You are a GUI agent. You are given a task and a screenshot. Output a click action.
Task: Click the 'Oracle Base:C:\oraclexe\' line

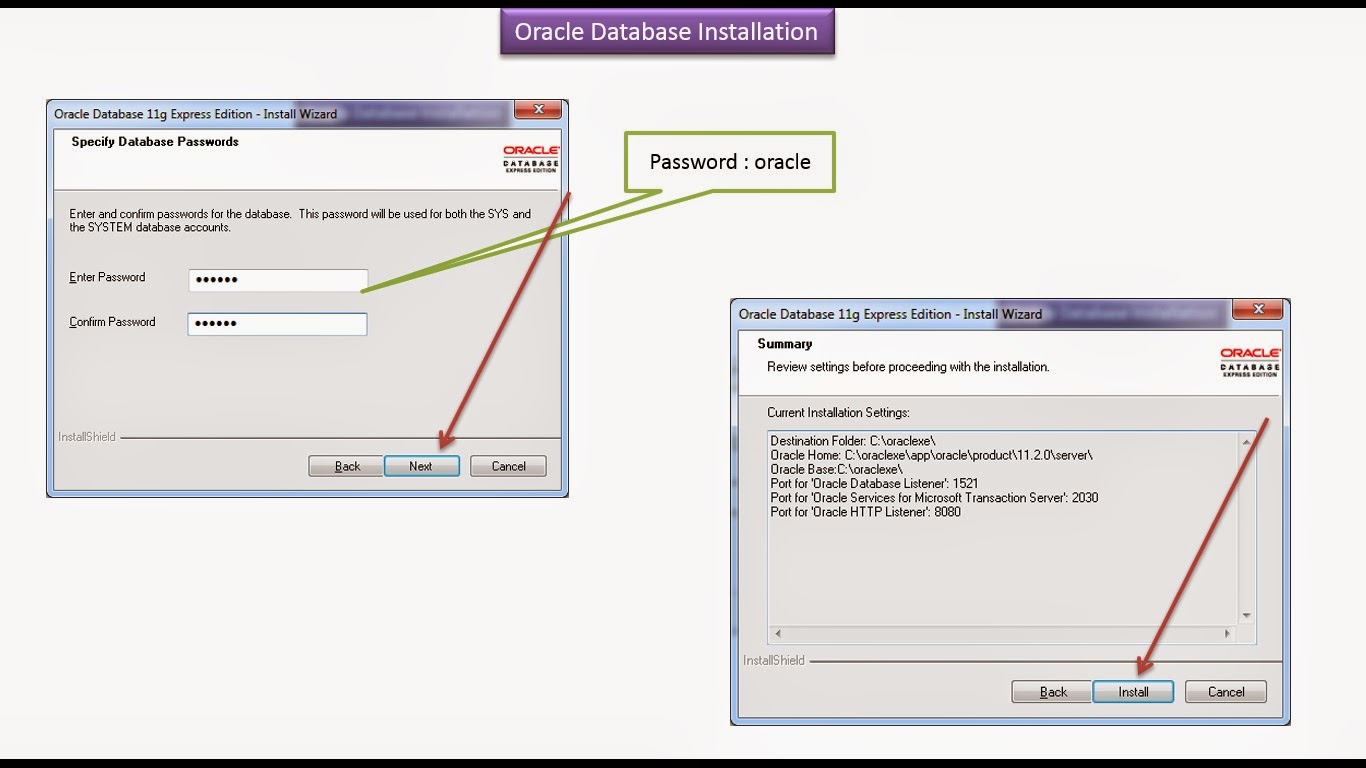[837, 469]
